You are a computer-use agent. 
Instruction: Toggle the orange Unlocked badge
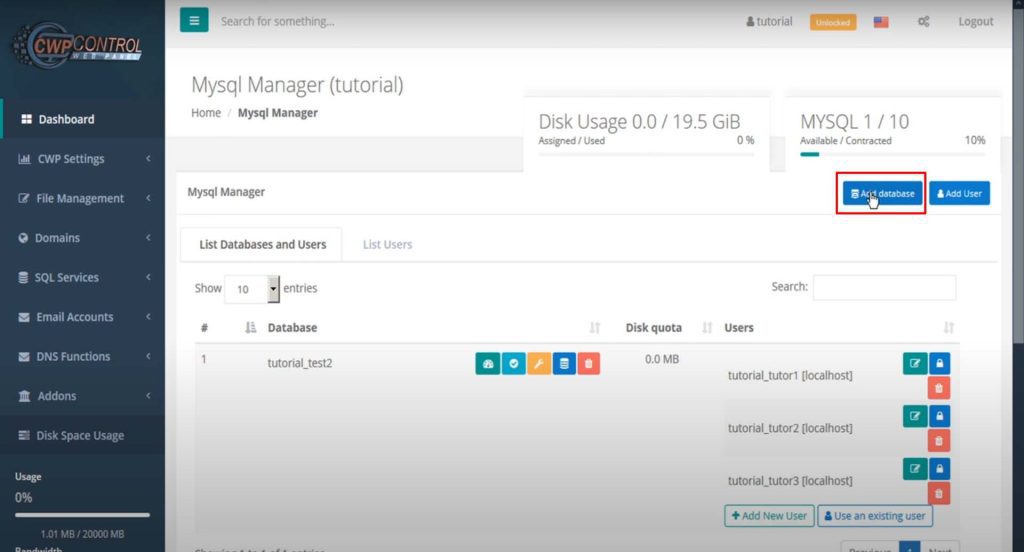click(x=833, y=22)
